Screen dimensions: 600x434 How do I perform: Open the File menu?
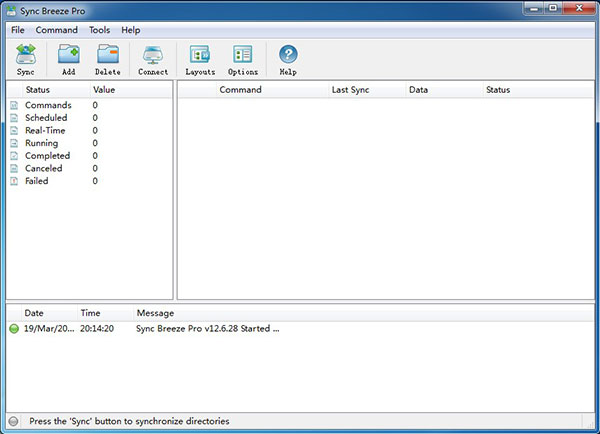(x=18, y=30)
